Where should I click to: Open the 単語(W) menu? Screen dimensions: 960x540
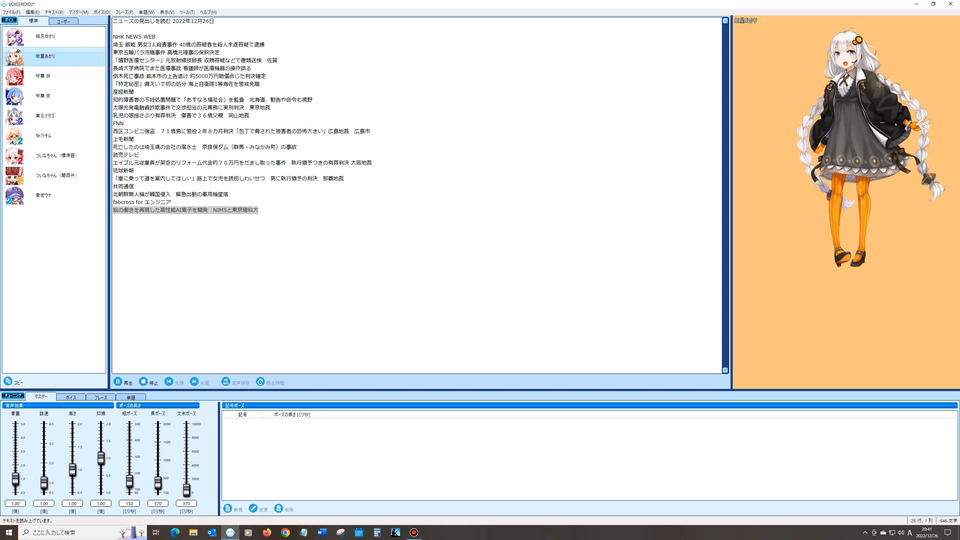tap(147, 12)
